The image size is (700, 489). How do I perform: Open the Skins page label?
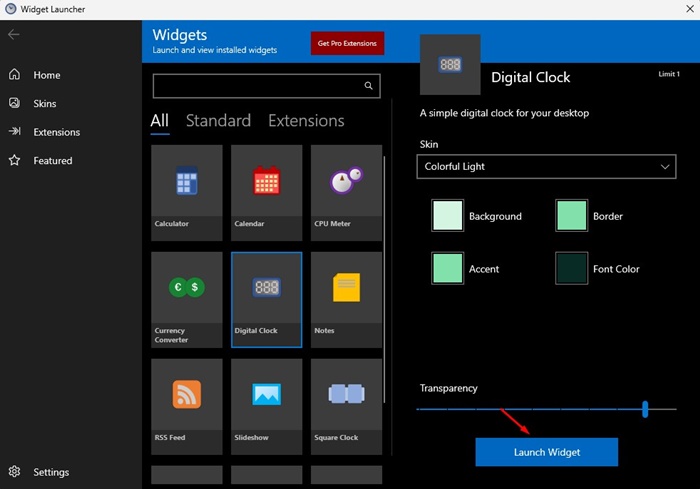(x=45, y=104)
